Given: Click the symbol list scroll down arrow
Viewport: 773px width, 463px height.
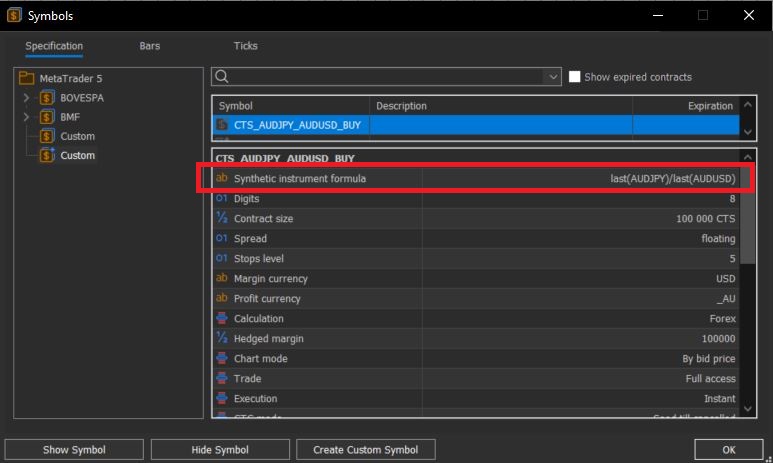Looking at the screenshot, I should click(747, 132).
